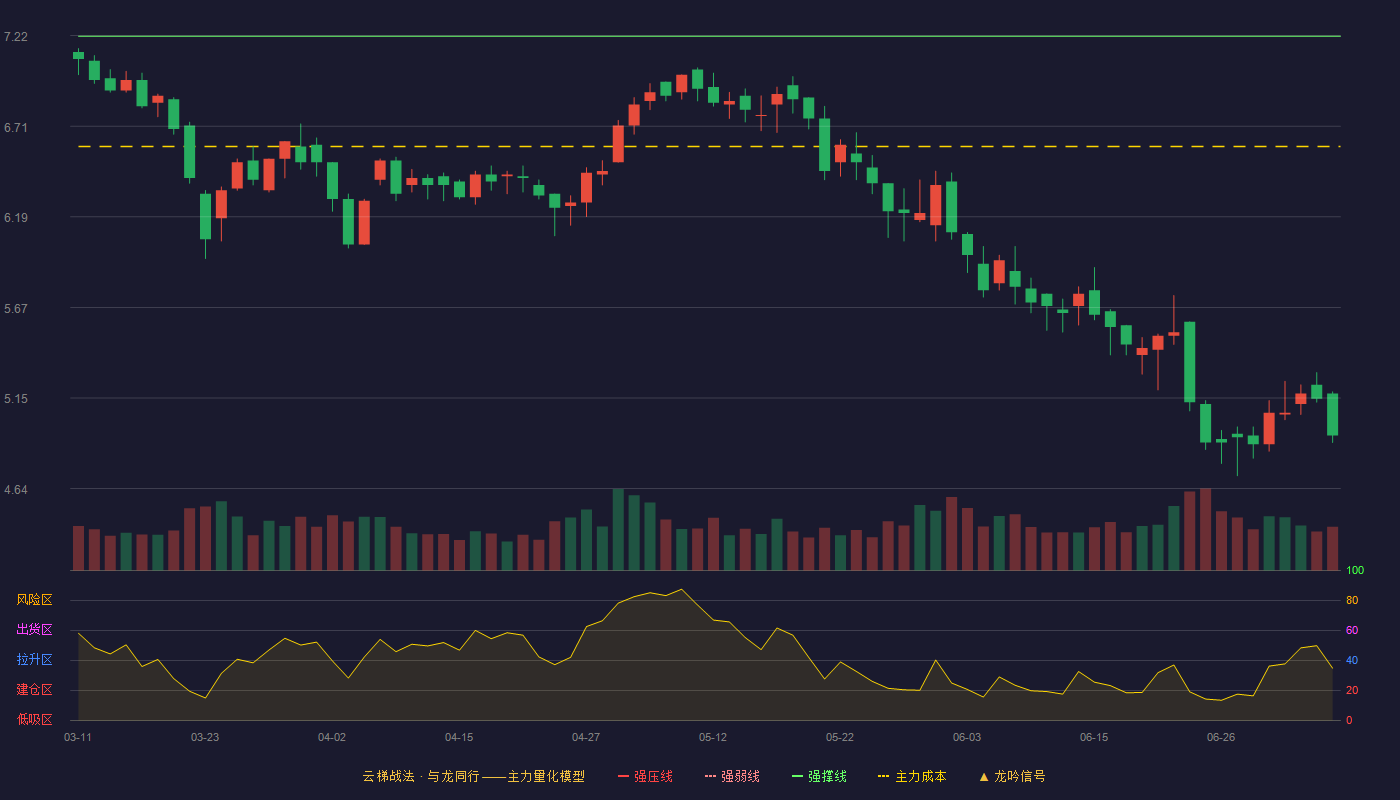Image resolution: width=1400 pixels, height=800 pixels.
Task: Toggle the 强压线 legend entry
Action: point(645,776)
